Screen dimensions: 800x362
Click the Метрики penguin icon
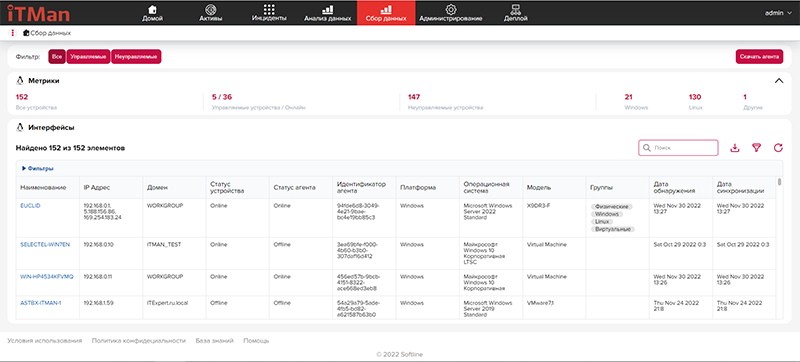[x=20, y=81]
